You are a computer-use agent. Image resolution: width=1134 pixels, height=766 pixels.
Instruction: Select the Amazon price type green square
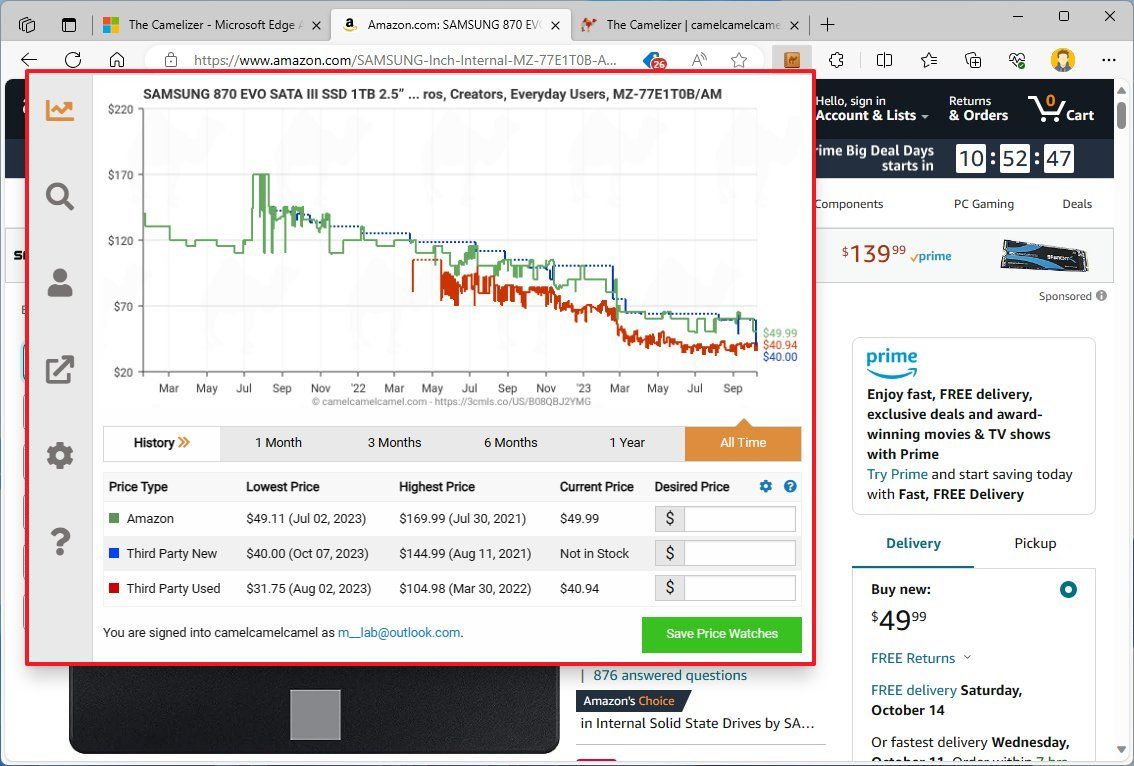pyautogui.click(x=113, y=518)
